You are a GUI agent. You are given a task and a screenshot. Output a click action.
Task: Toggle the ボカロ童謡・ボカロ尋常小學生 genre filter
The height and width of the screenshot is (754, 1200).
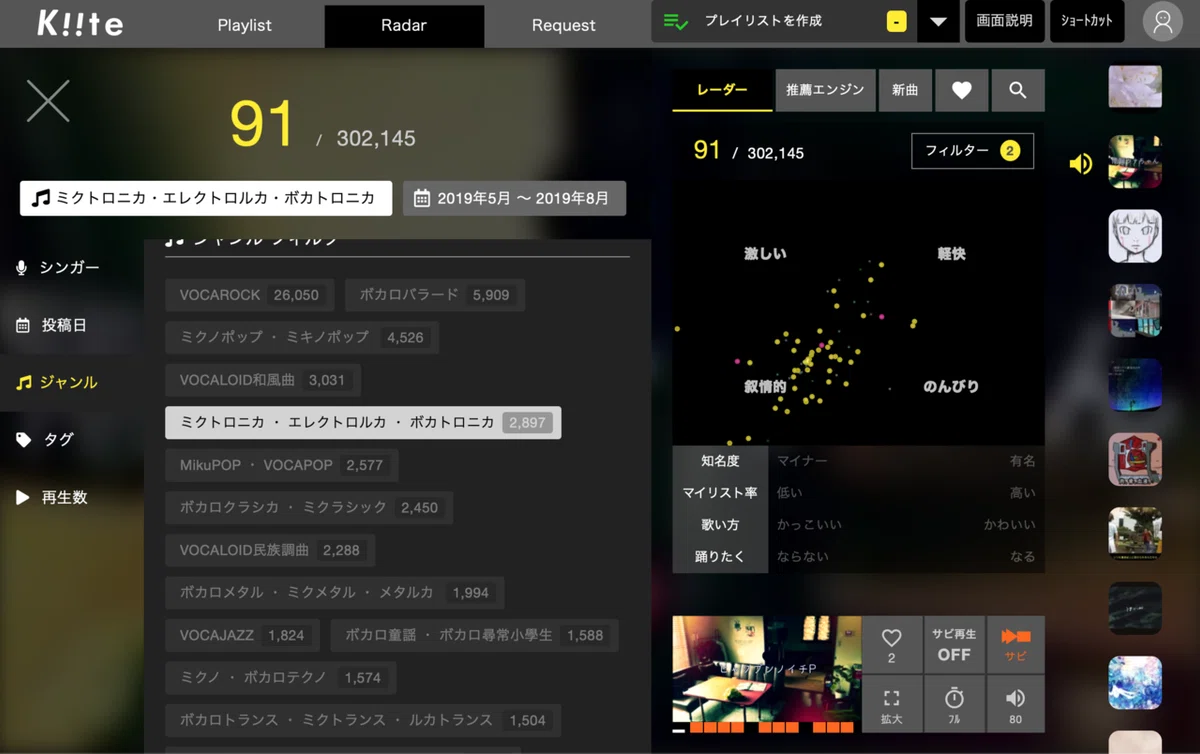click(x=474, y=635)
